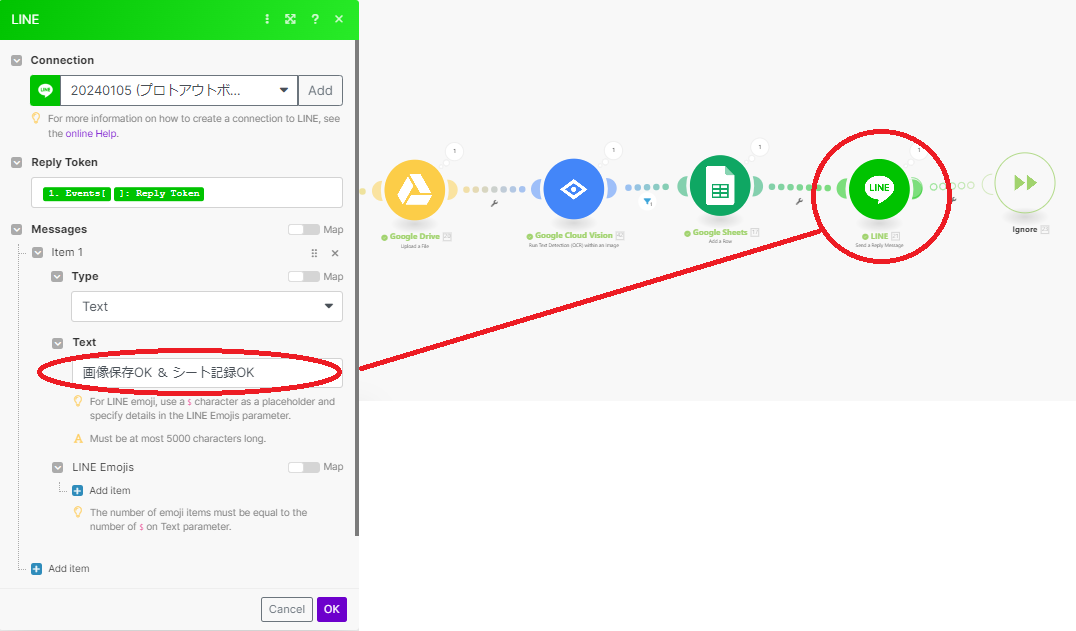Click Add item at bottom of Messages
This screenshot has width=1076, height=631.
[69, 569]
